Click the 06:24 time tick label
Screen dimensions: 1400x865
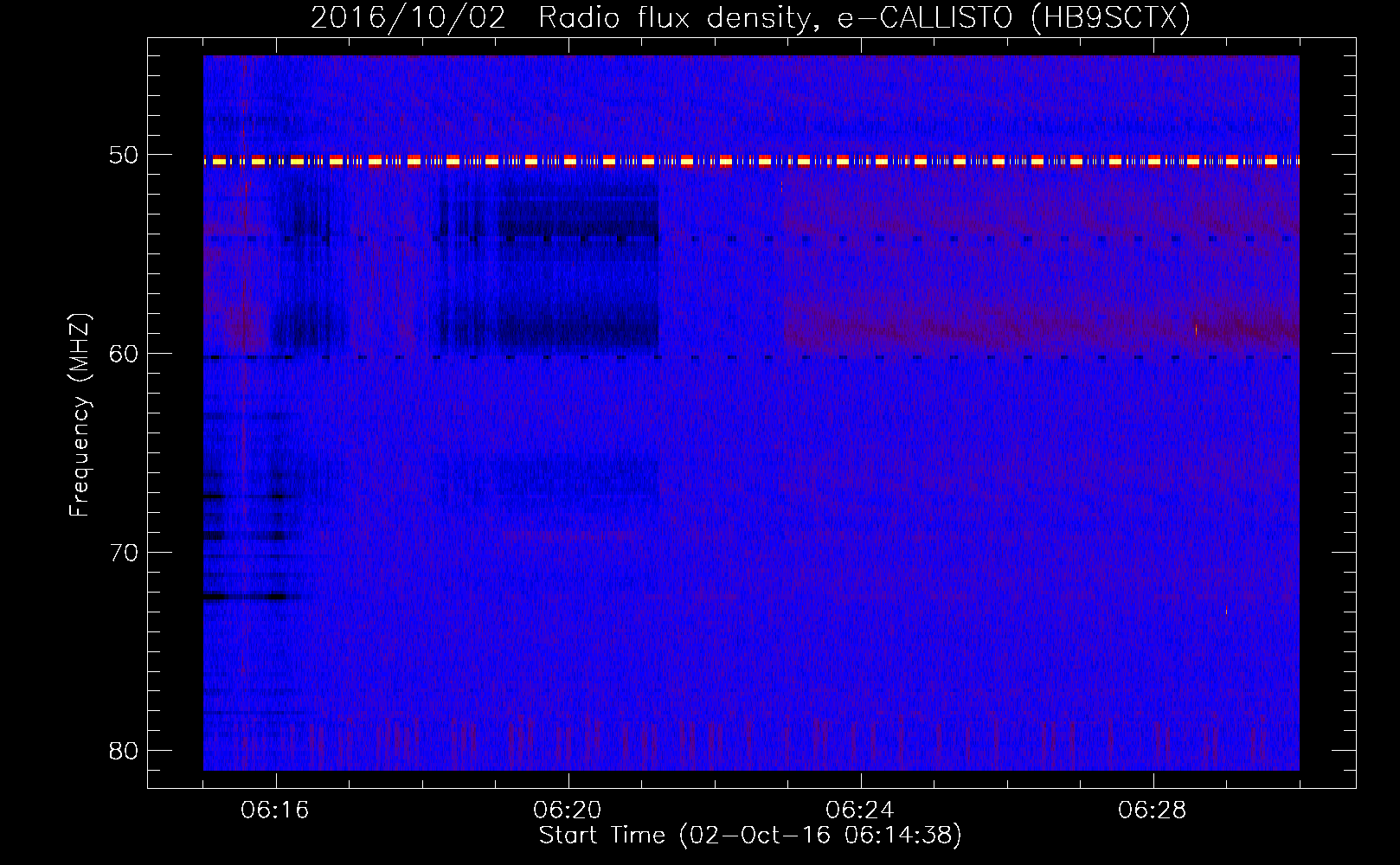(860, 811)
